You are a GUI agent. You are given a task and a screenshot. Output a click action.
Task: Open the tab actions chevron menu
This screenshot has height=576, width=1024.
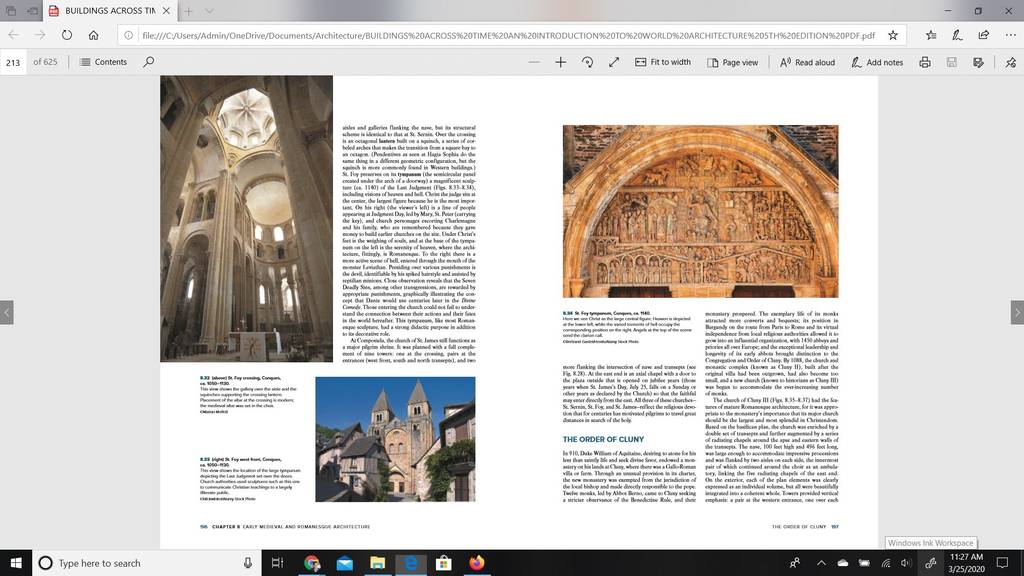tap(209, 11)
